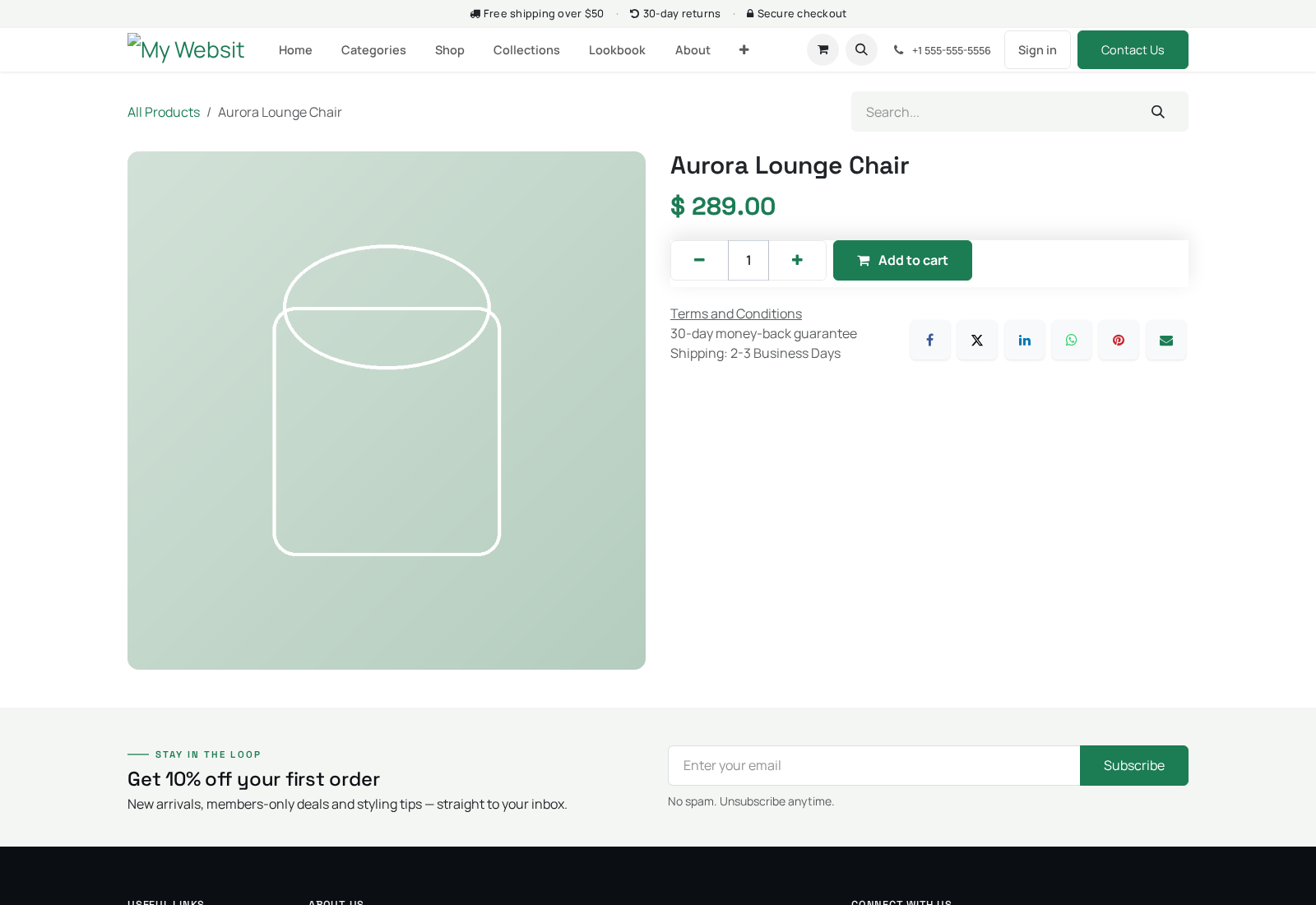Screen dimensions: 1316x905
Task: Open the Categories menu item
Action: coord(373,50)
